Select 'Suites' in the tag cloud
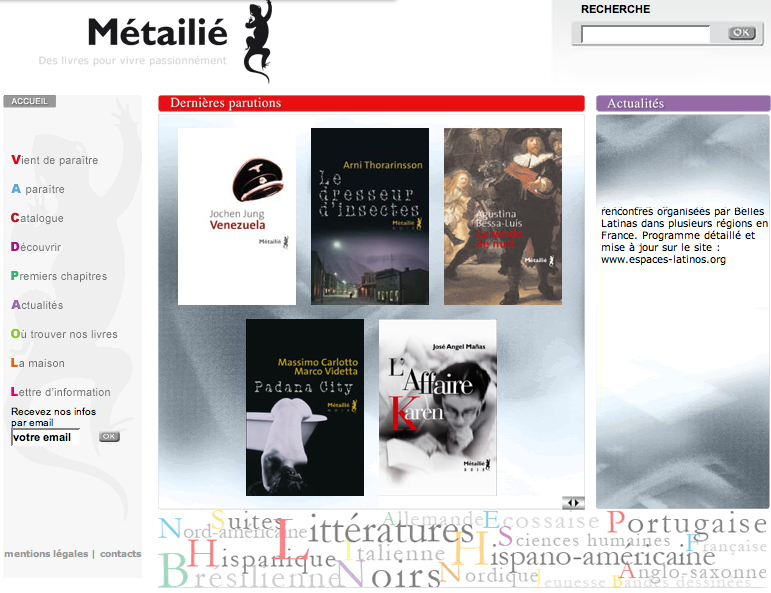The width and height of the screenshot is (771, 593). 248,520
